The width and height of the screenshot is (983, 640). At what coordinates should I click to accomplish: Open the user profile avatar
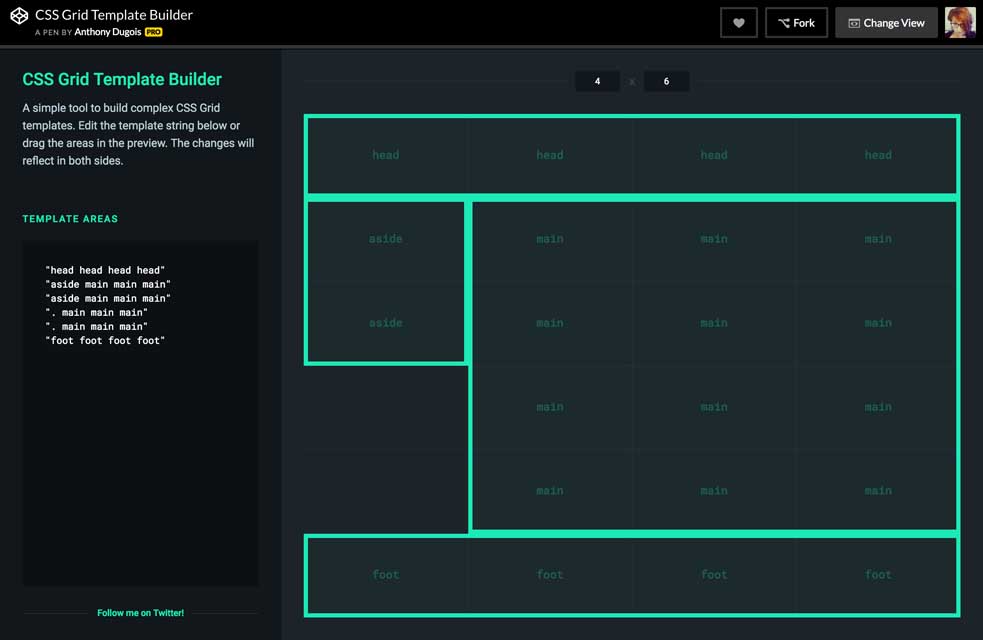[x=960, y=23]
